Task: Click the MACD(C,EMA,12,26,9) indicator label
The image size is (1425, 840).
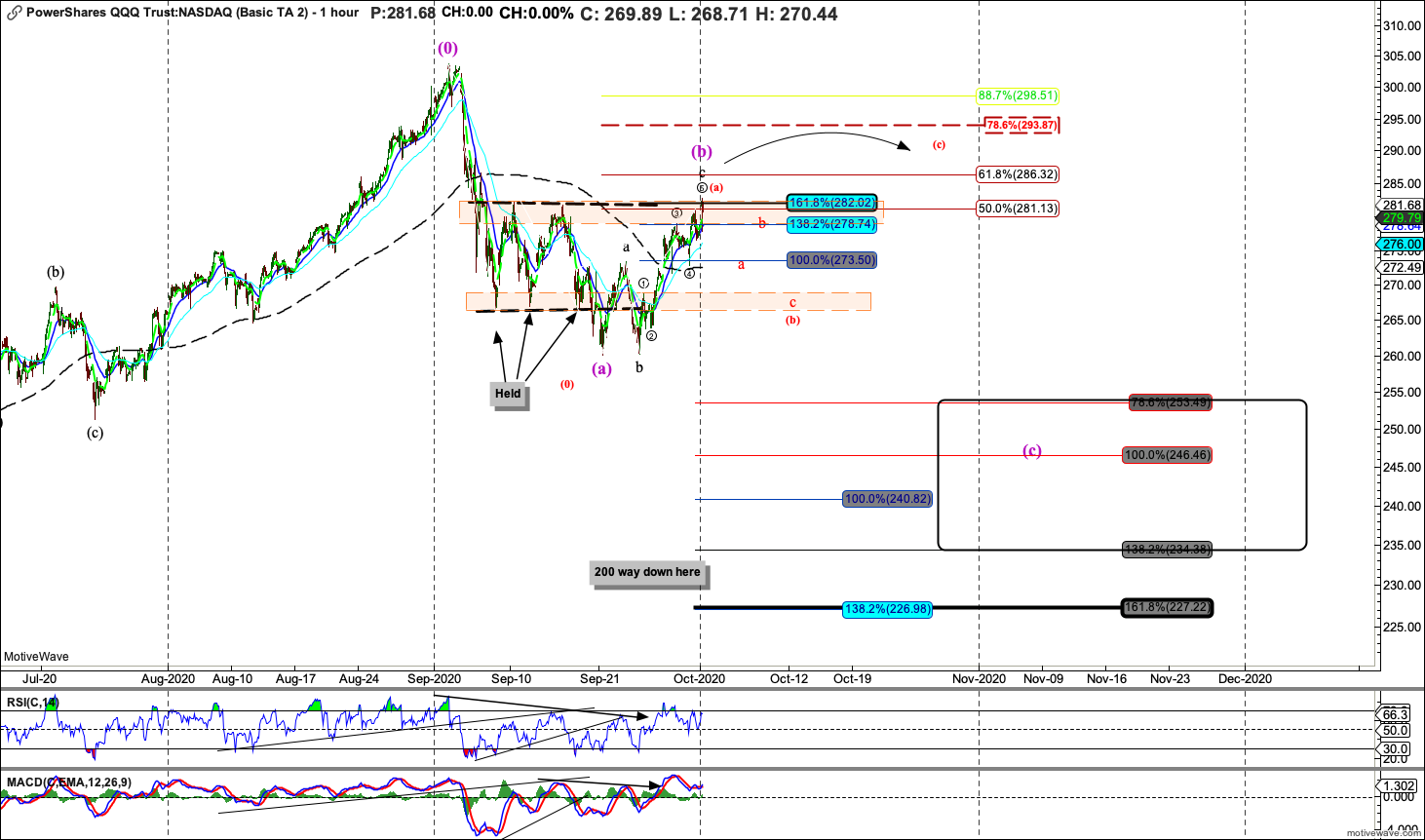Action: (x=68, y=783)
